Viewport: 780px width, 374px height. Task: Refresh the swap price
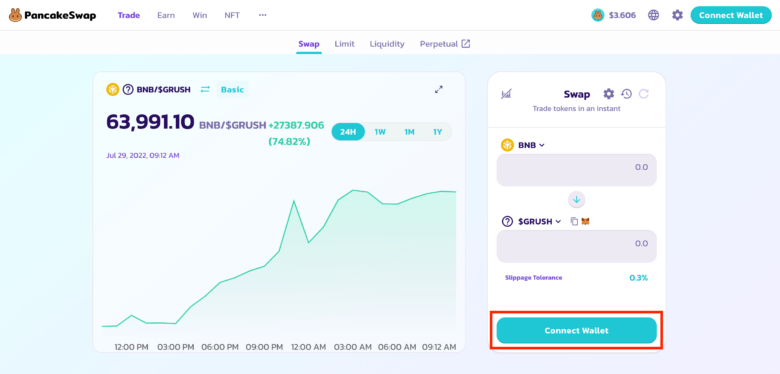coord(644,94)
